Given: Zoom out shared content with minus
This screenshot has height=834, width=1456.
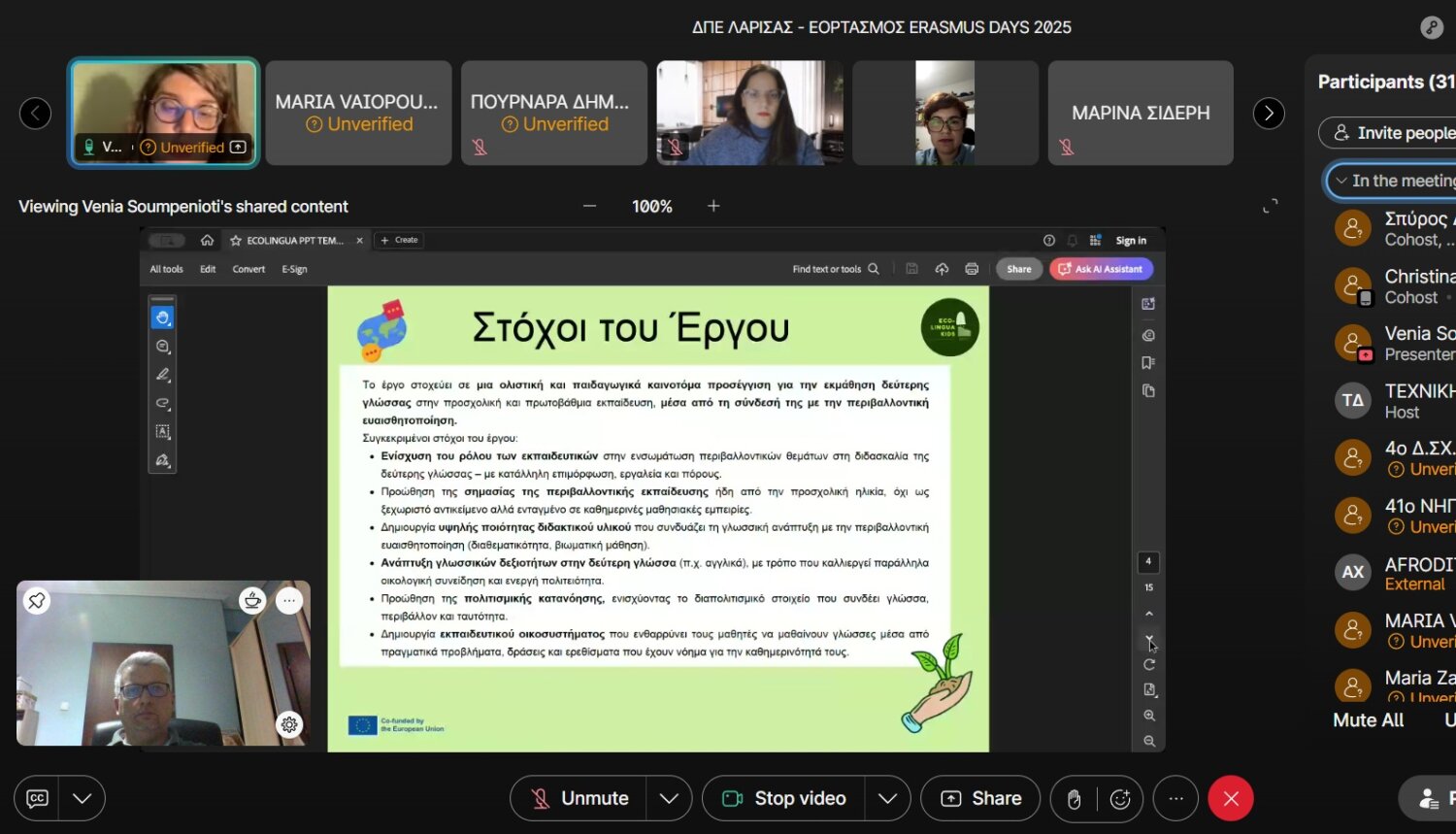Looking at the screenshot, I should pyautogui.click(x=589, y=206).
